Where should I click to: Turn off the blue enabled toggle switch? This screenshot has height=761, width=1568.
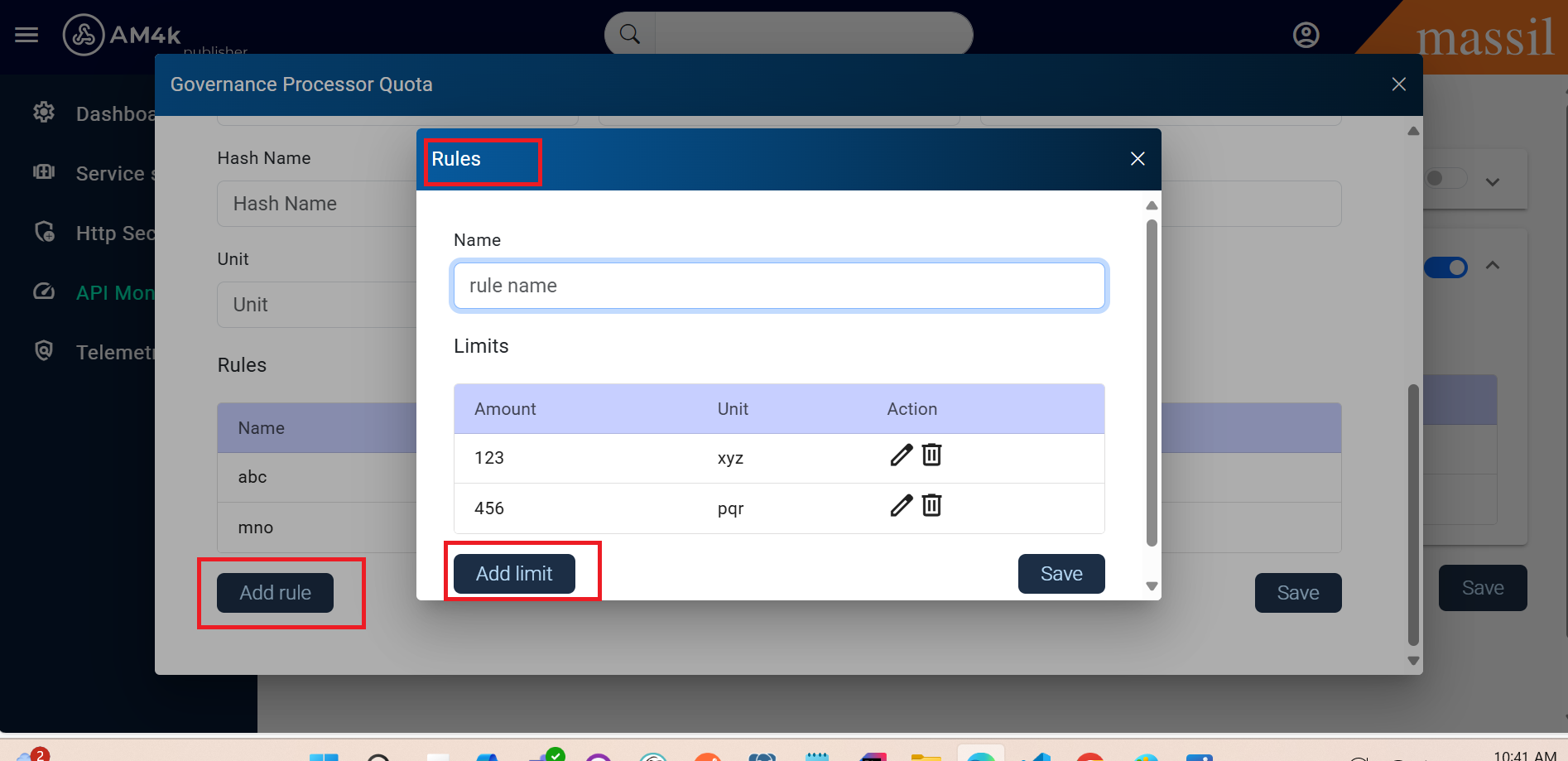click(1445, 267)
